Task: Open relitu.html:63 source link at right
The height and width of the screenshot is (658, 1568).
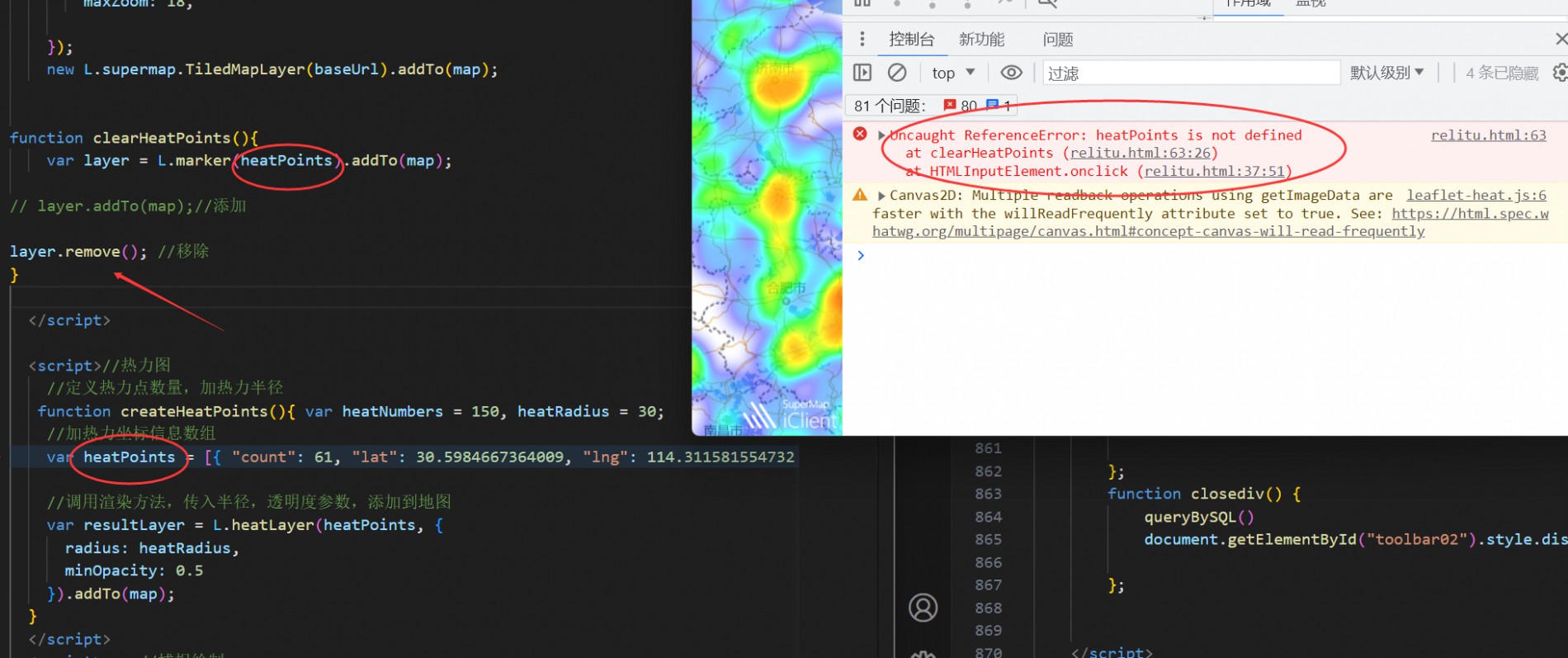Action: pyautogui.click(x=1488, y=135)
